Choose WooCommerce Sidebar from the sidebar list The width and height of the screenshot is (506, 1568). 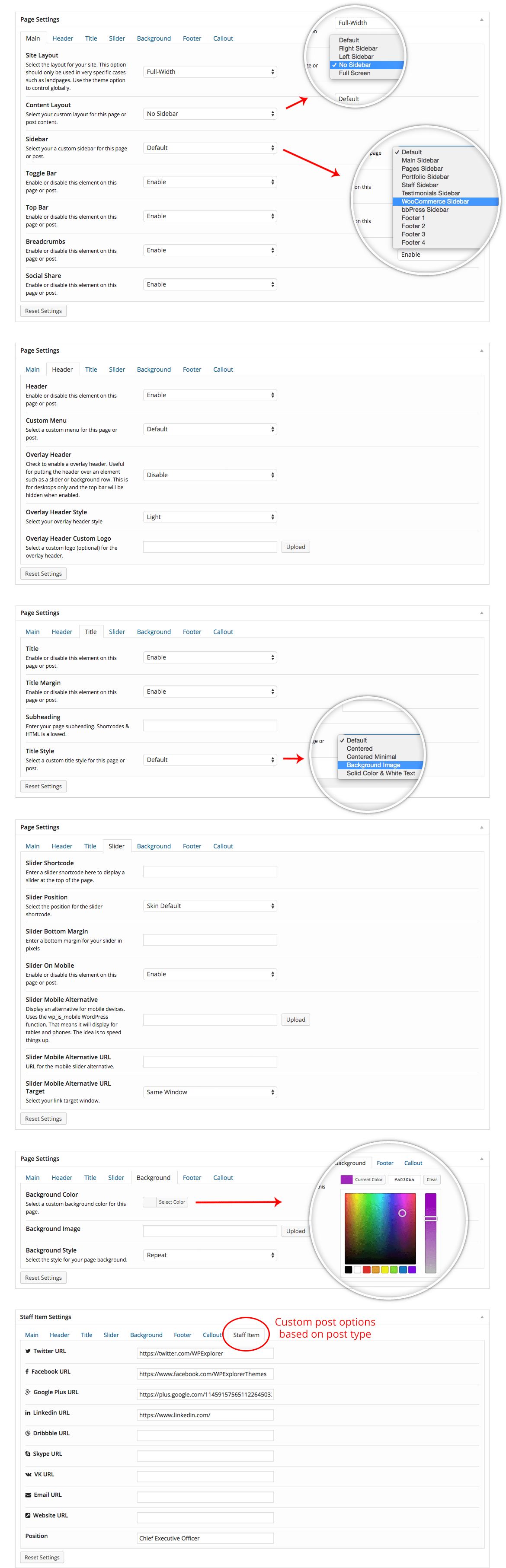coord(435,201)
